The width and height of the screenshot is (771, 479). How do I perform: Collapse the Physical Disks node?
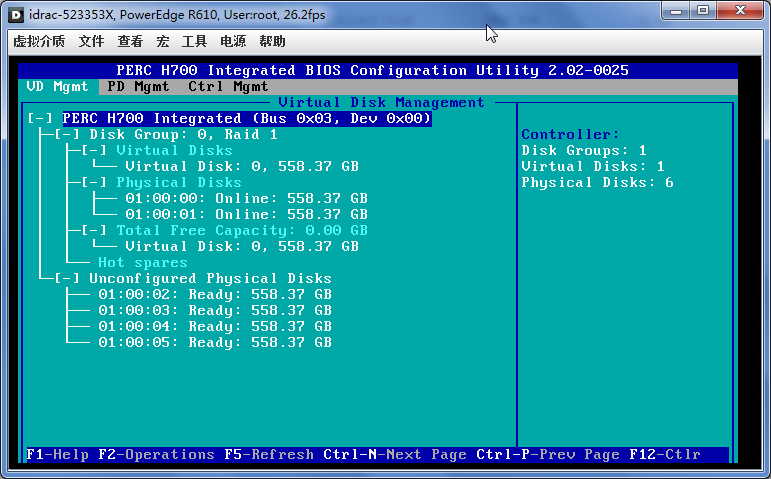[94, 182]
